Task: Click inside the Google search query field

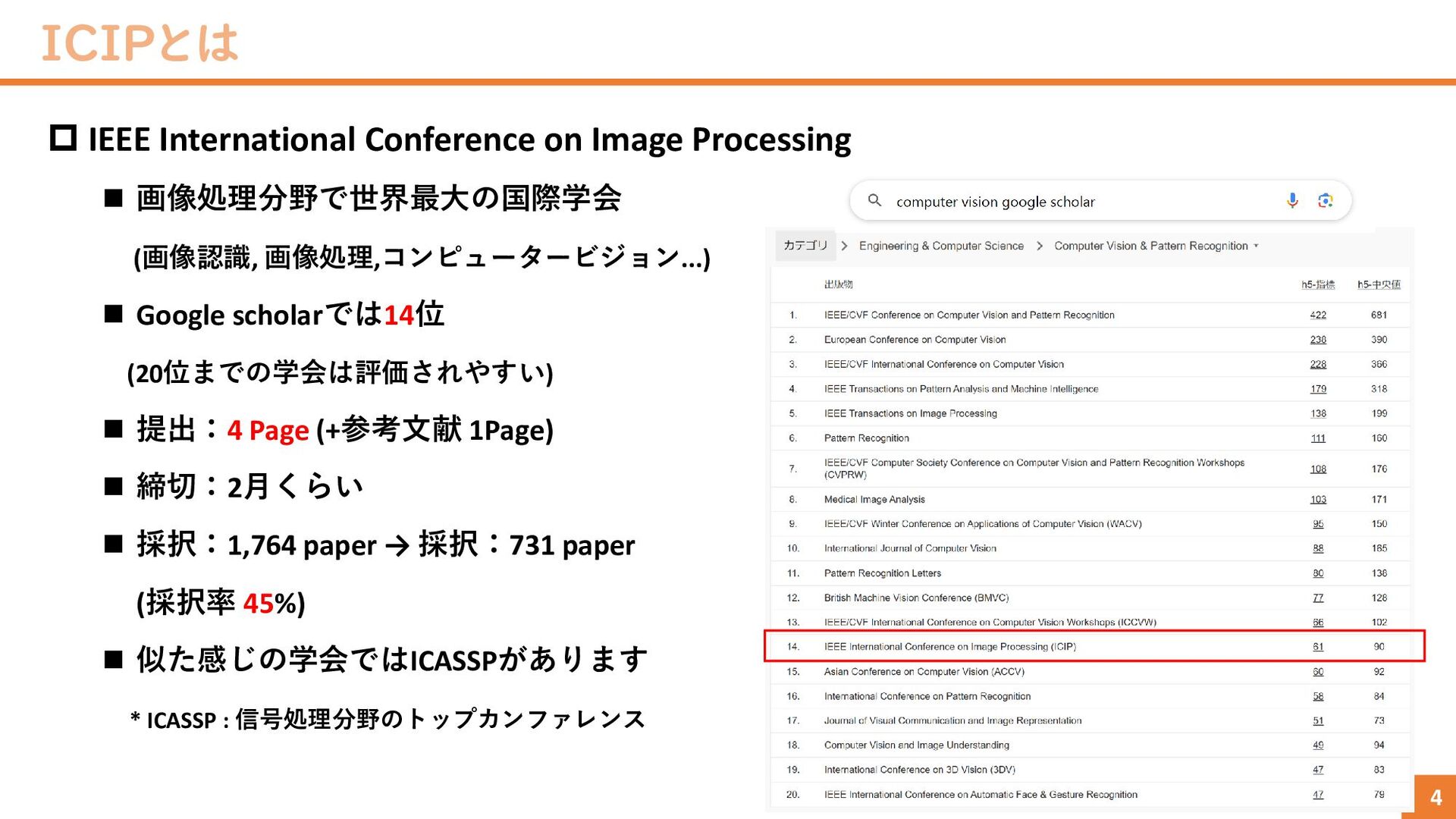Action: pyautogui.click(x=1062, y=202)
